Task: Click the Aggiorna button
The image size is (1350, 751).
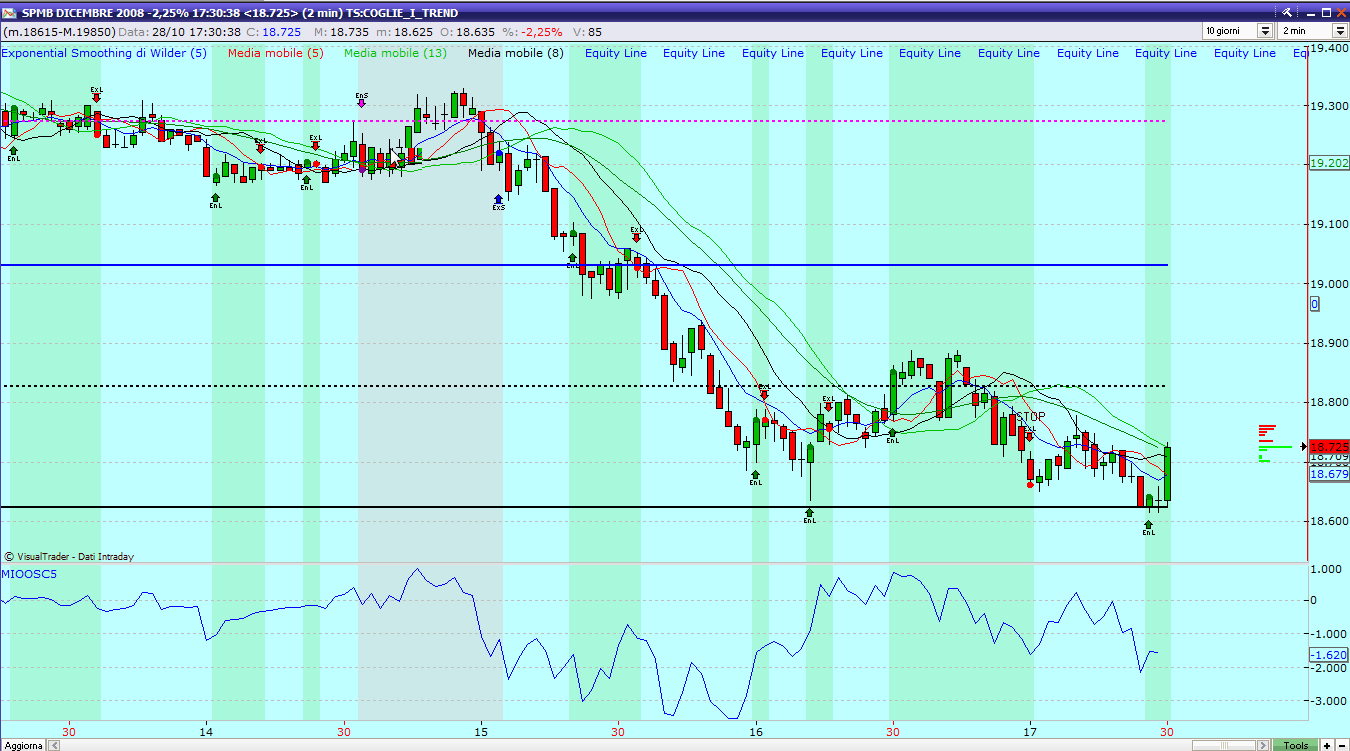Action: [22, 745]
